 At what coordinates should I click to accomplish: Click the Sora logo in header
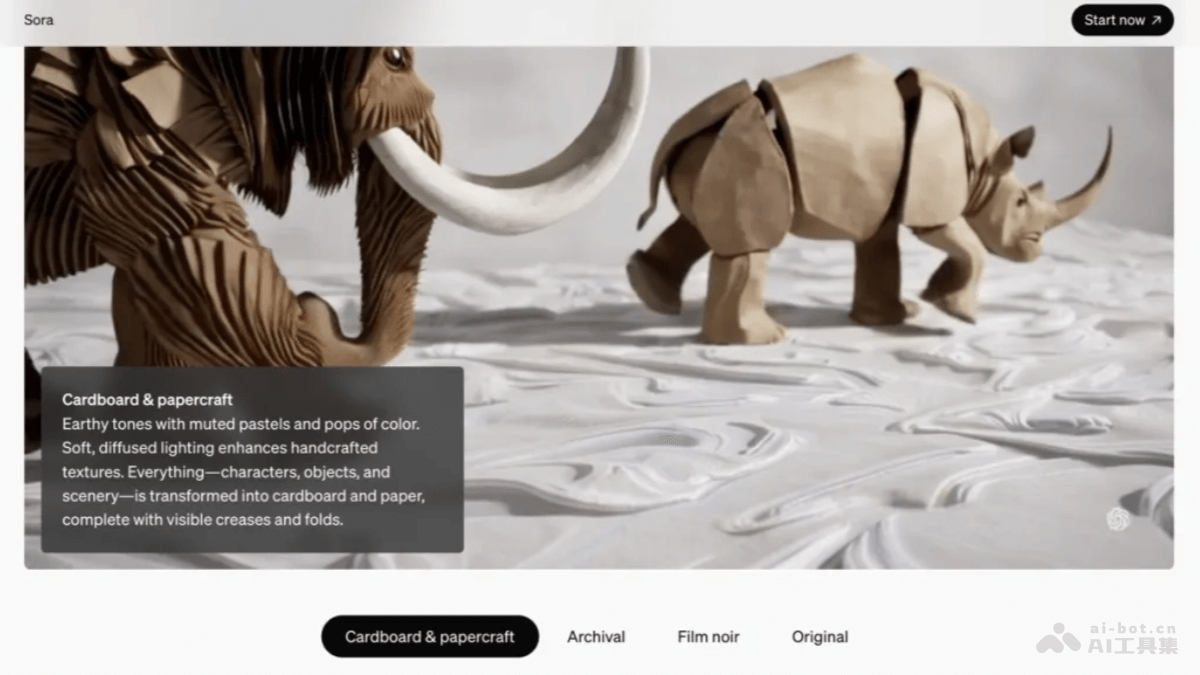point(39,19)
